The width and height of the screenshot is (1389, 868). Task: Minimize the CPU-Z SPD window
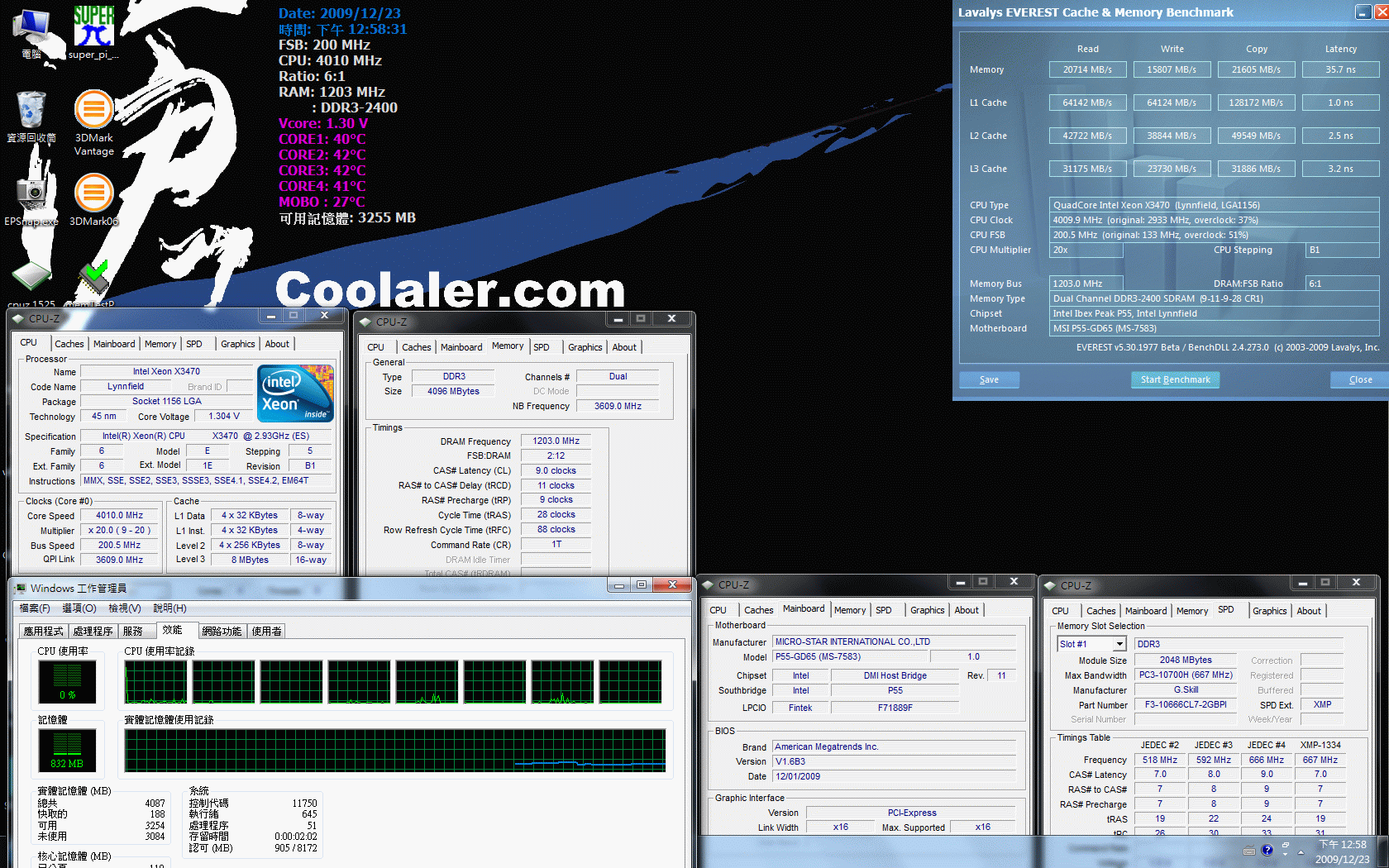[x=1302, y=583]
